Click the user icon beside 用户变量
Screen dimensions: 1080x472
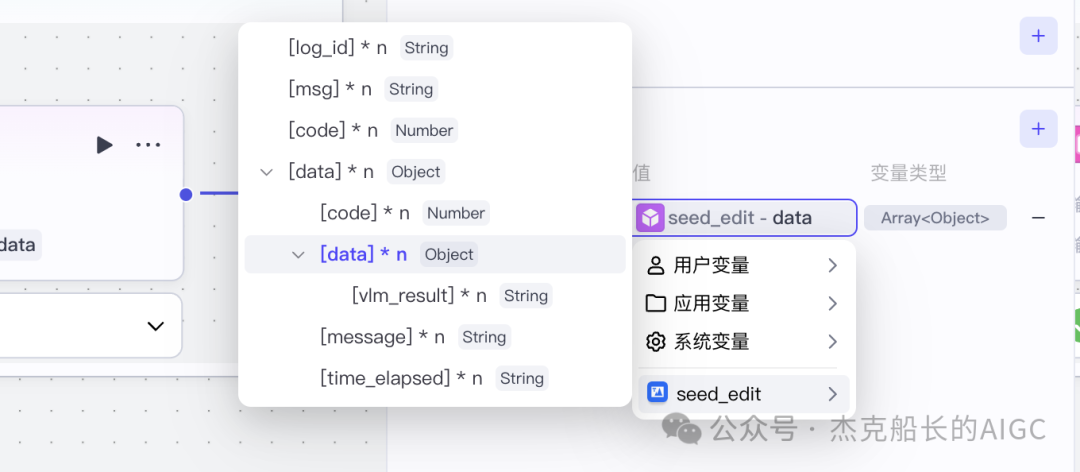tap(656, 265)
